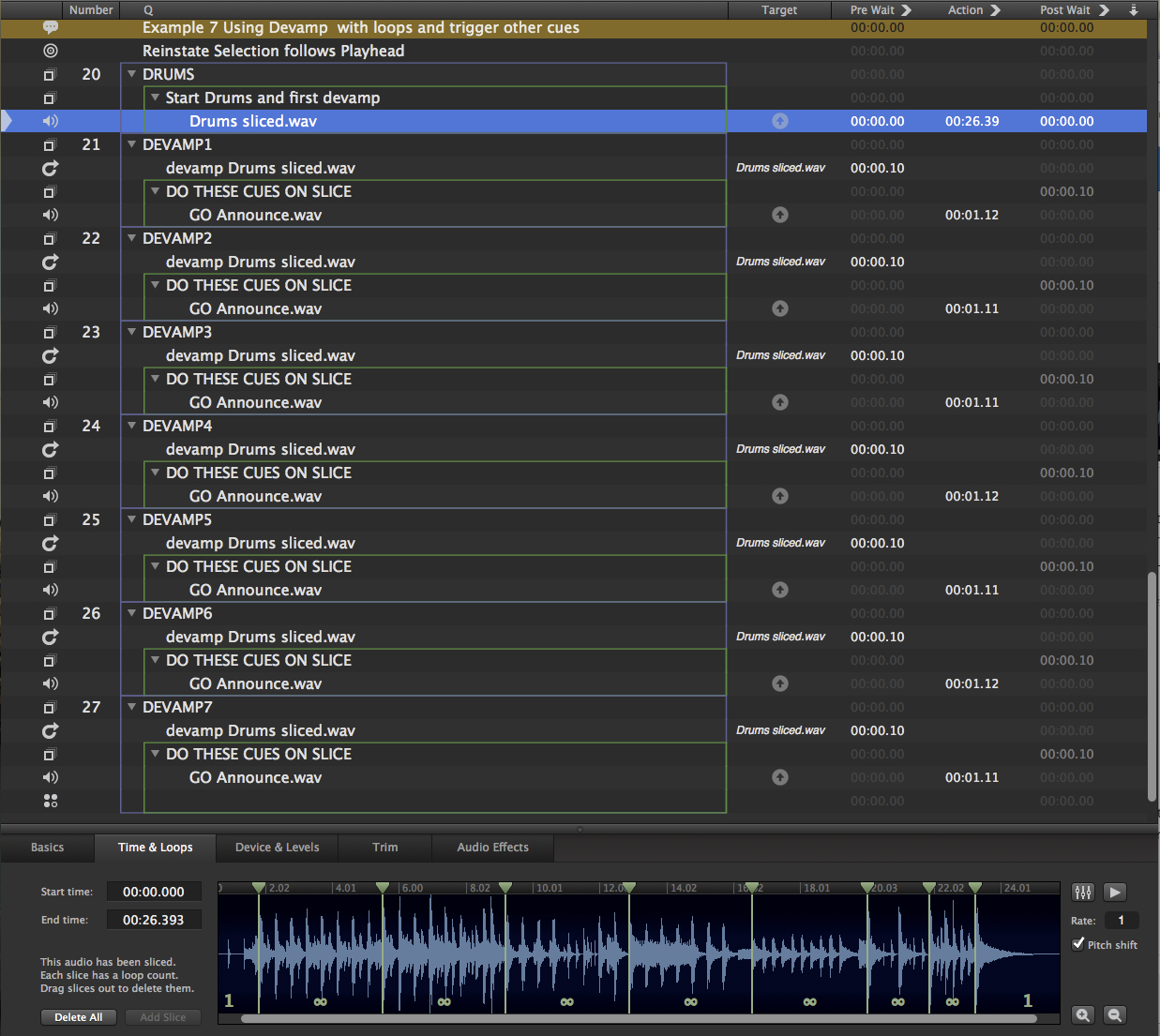This screenshot has height=1036, width=1160.
Task: Zoom in on the waveform
Action: pyautogui.click(x=1083, y=1015)
